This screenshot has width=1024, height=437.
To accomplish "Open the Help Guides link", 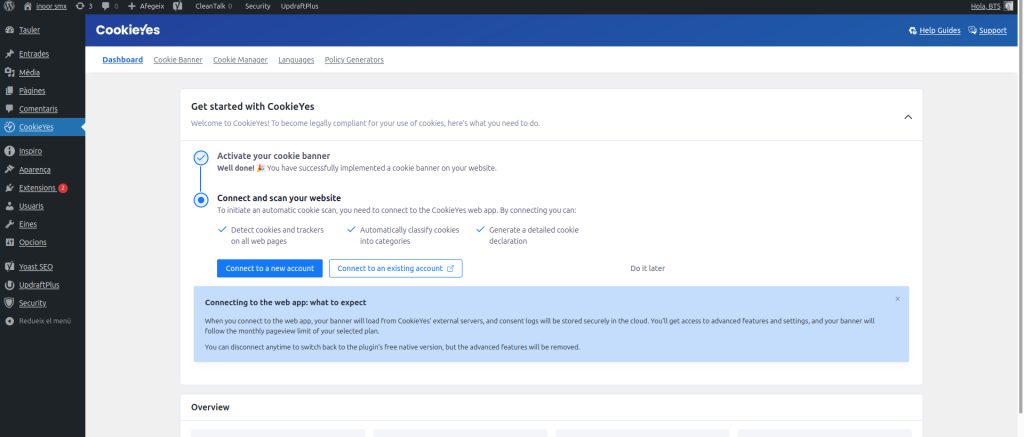I will 934,30.
